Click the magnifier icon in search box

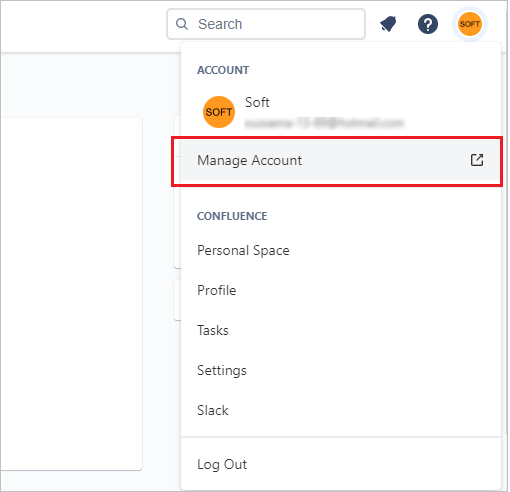[x=182, y=24]
